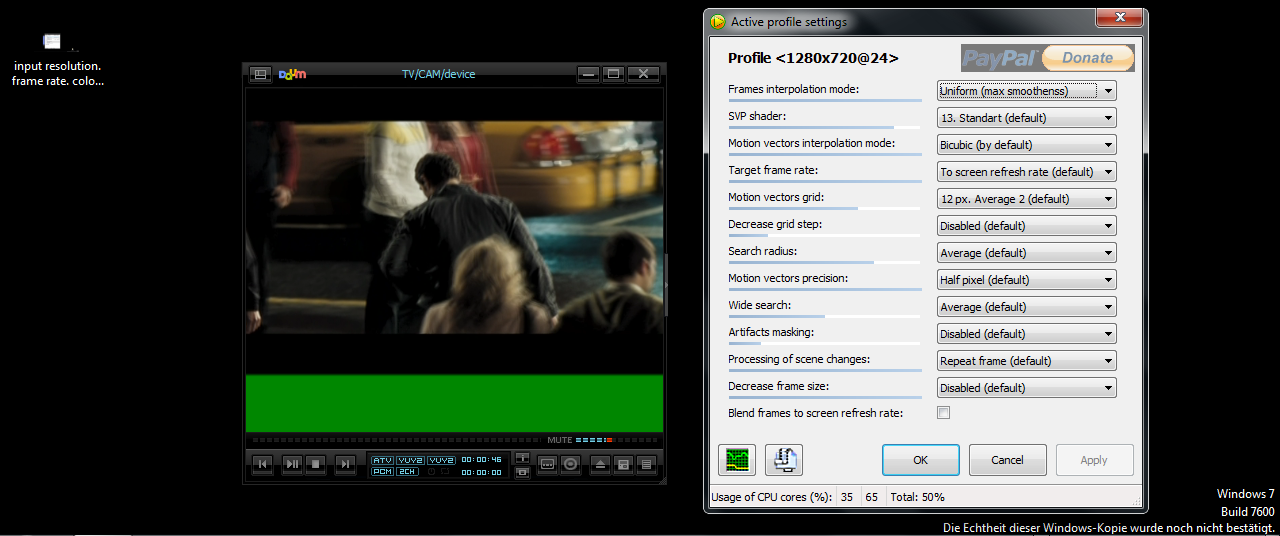Stop video playback in the player
1280x536 pixels.
tap(316, 464)
